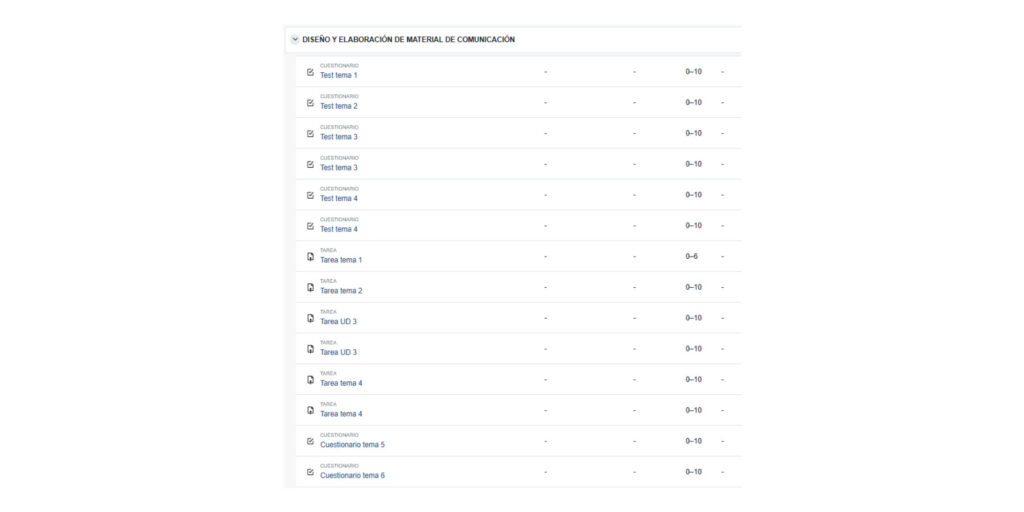
Task: Click the assignment icon of the second Tarea tema 4
Action: click(310, 410)
